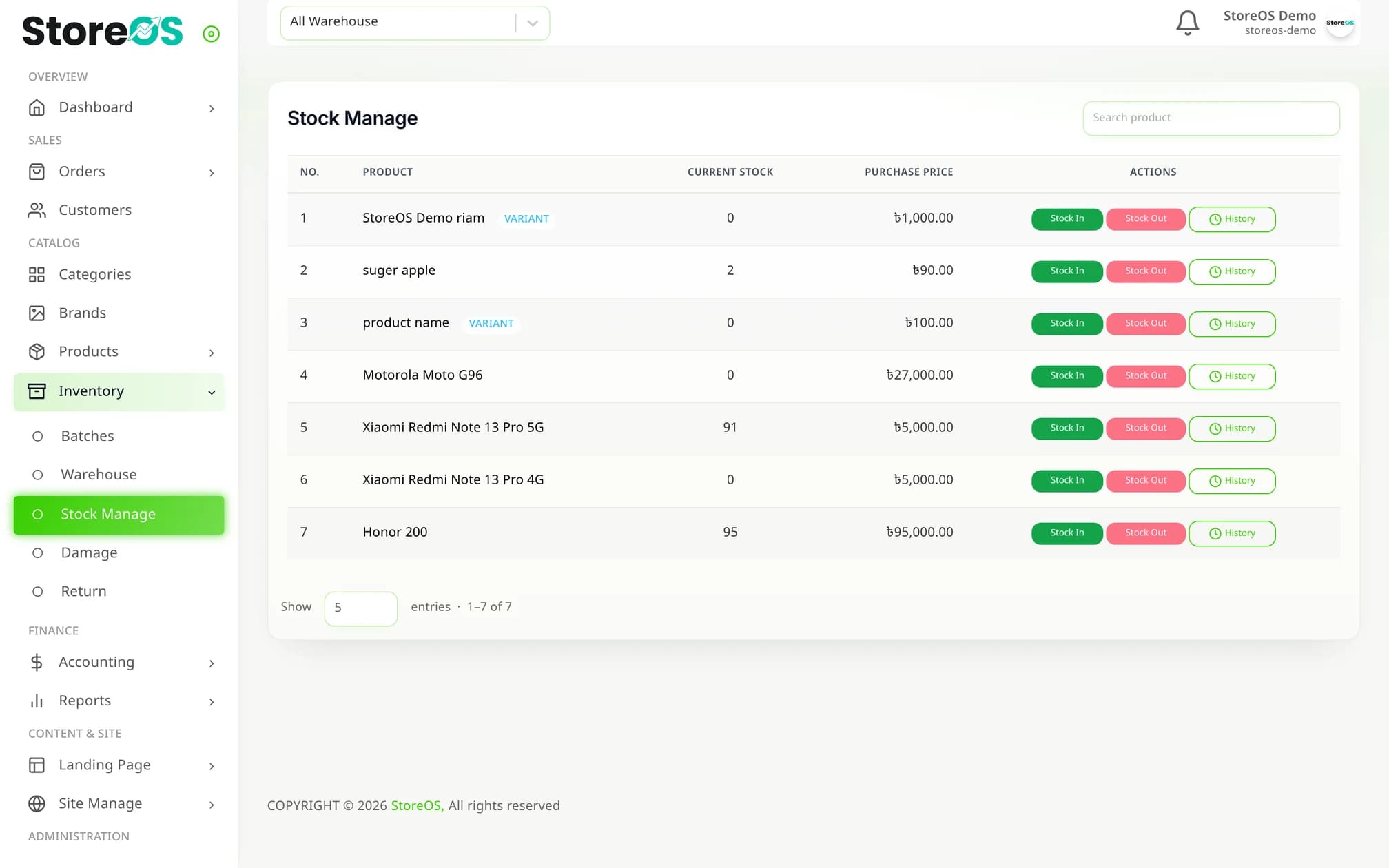The image size is (1389, 868).
Task: Click Stock In for StoreOS Demo riam
Action: pos(1067,219)
